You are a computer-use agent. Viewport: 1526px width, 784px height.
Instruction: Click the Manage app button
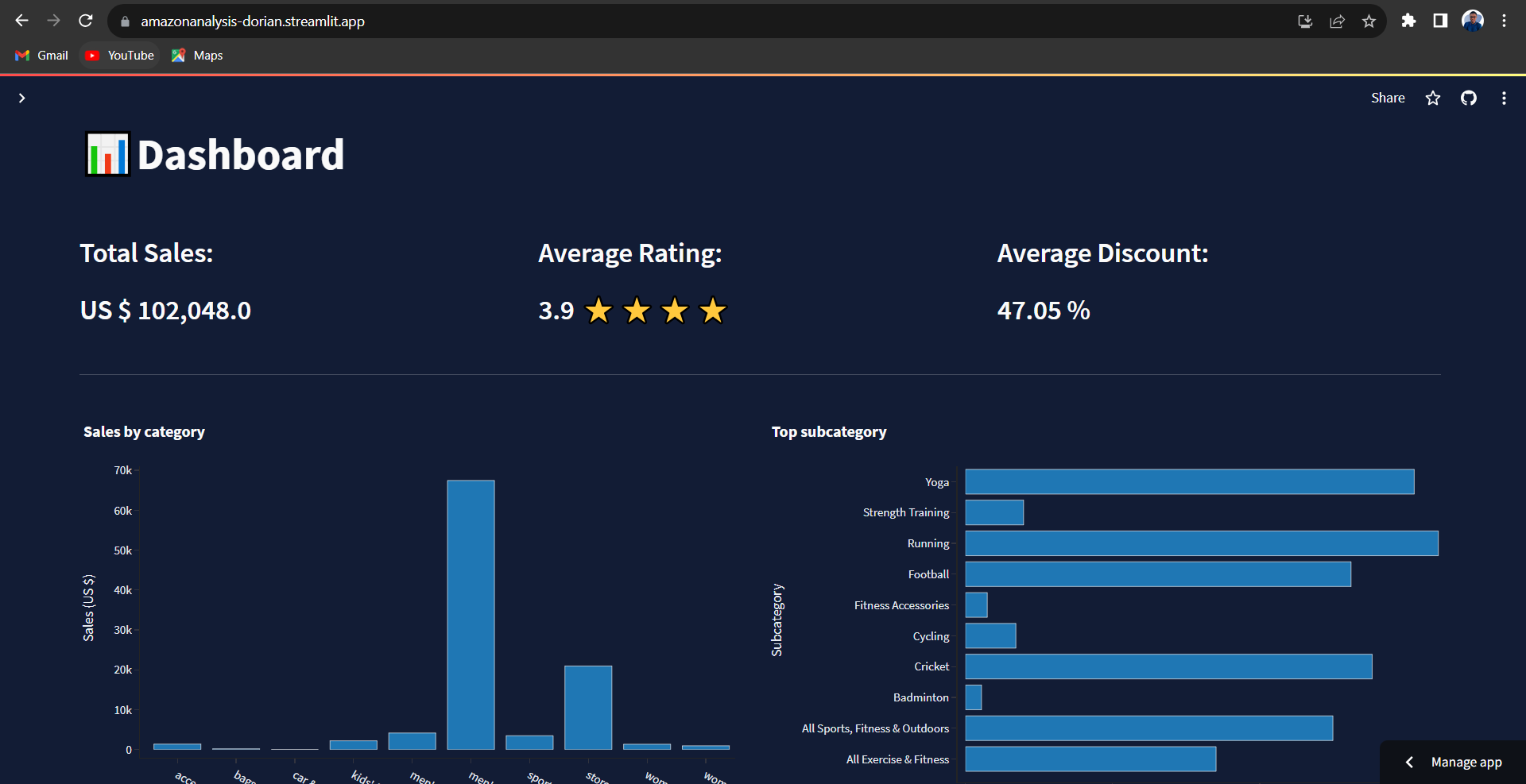(1454, 762)
